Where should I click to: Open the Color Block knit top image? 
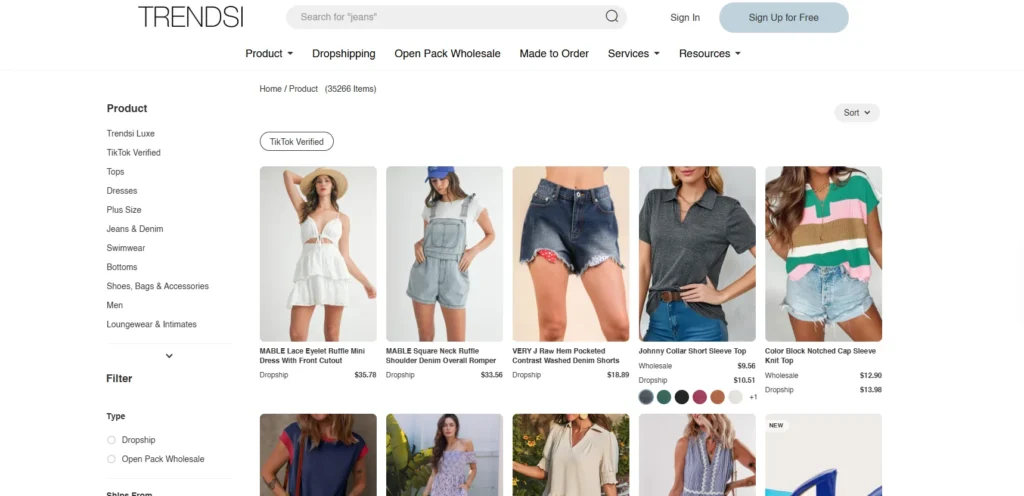tap(824, 254)
